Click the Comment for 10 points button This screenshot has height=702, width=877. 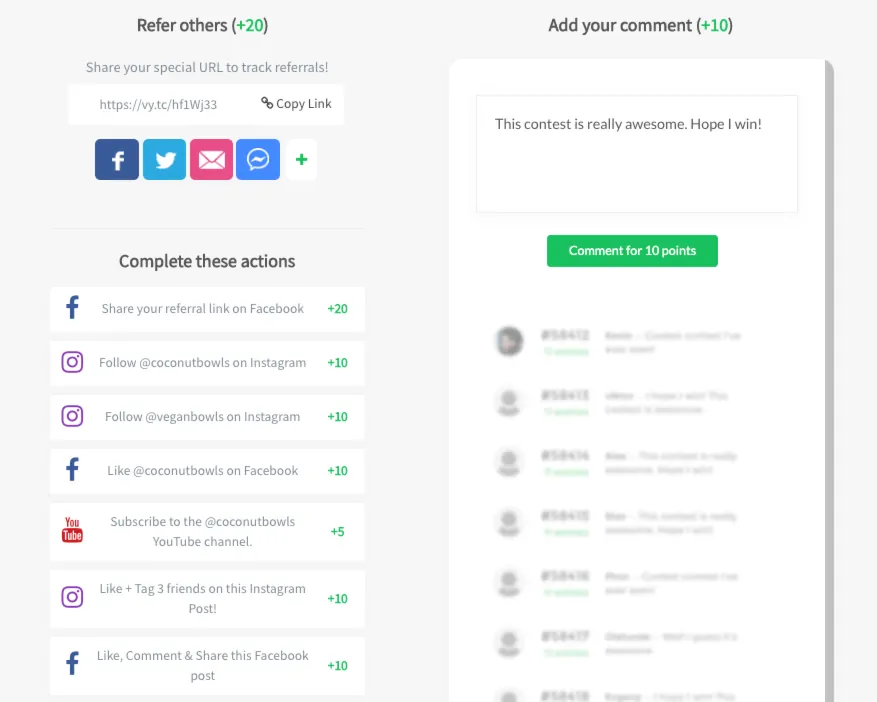tap(632, 251)
